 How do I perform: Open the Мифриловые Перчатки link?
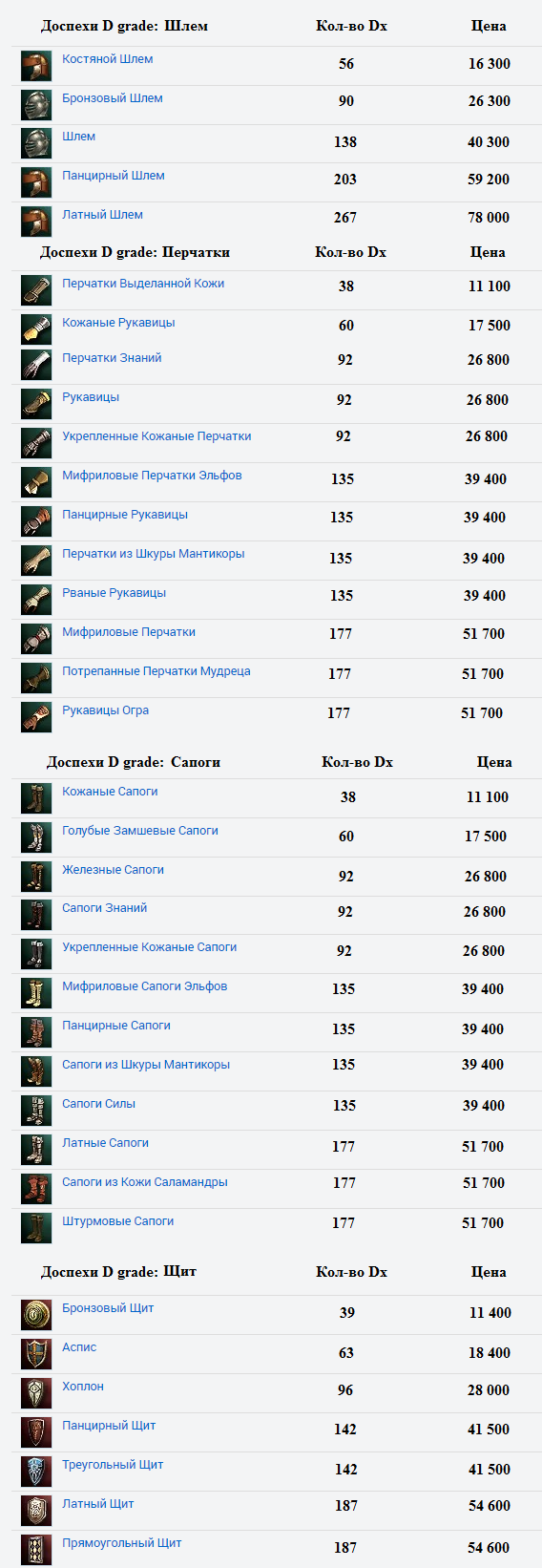129,632
